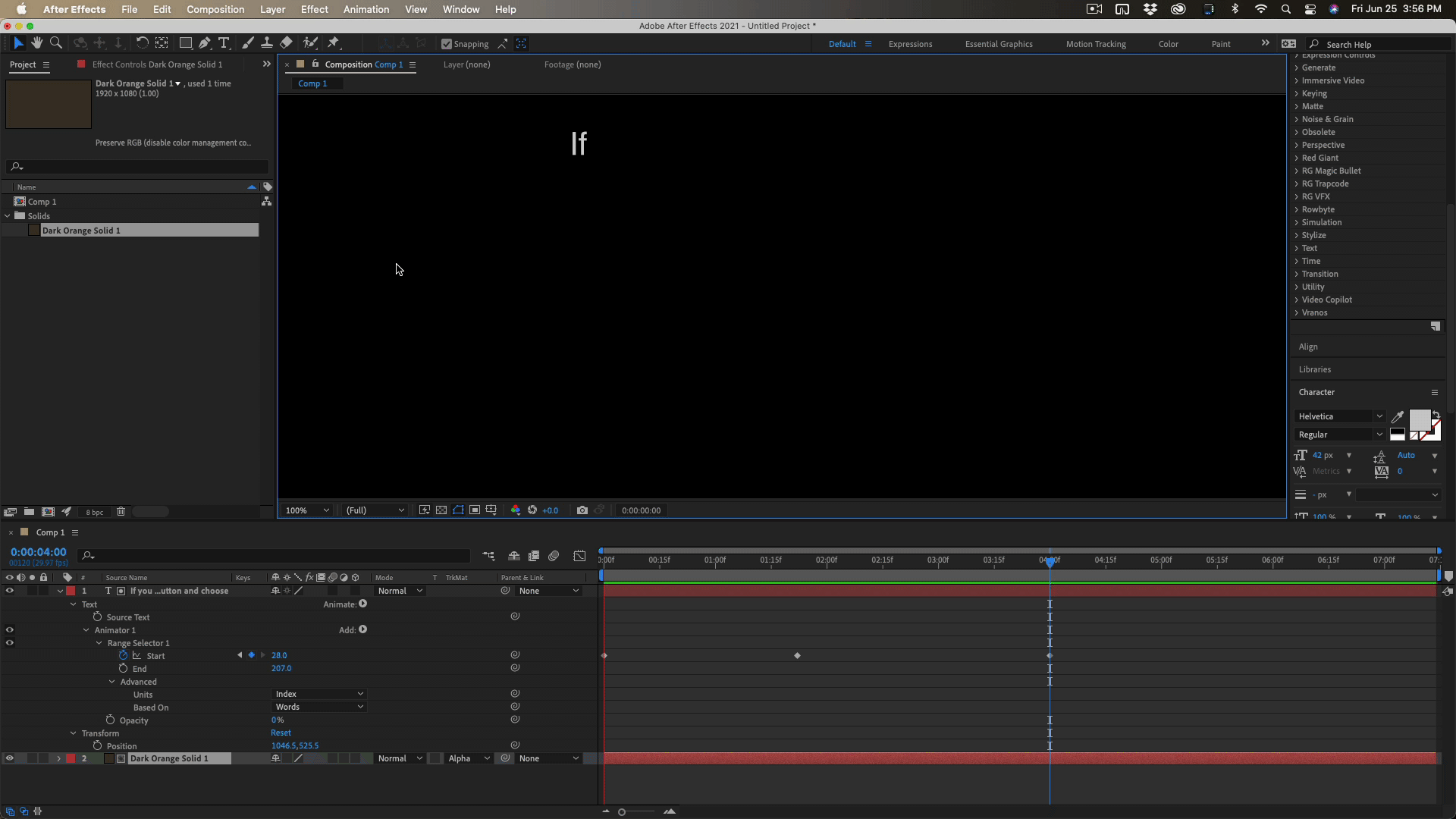1456x819 pixels.
Task: Toggle Start property stopwatch
Action: click(x=123, y=655)
